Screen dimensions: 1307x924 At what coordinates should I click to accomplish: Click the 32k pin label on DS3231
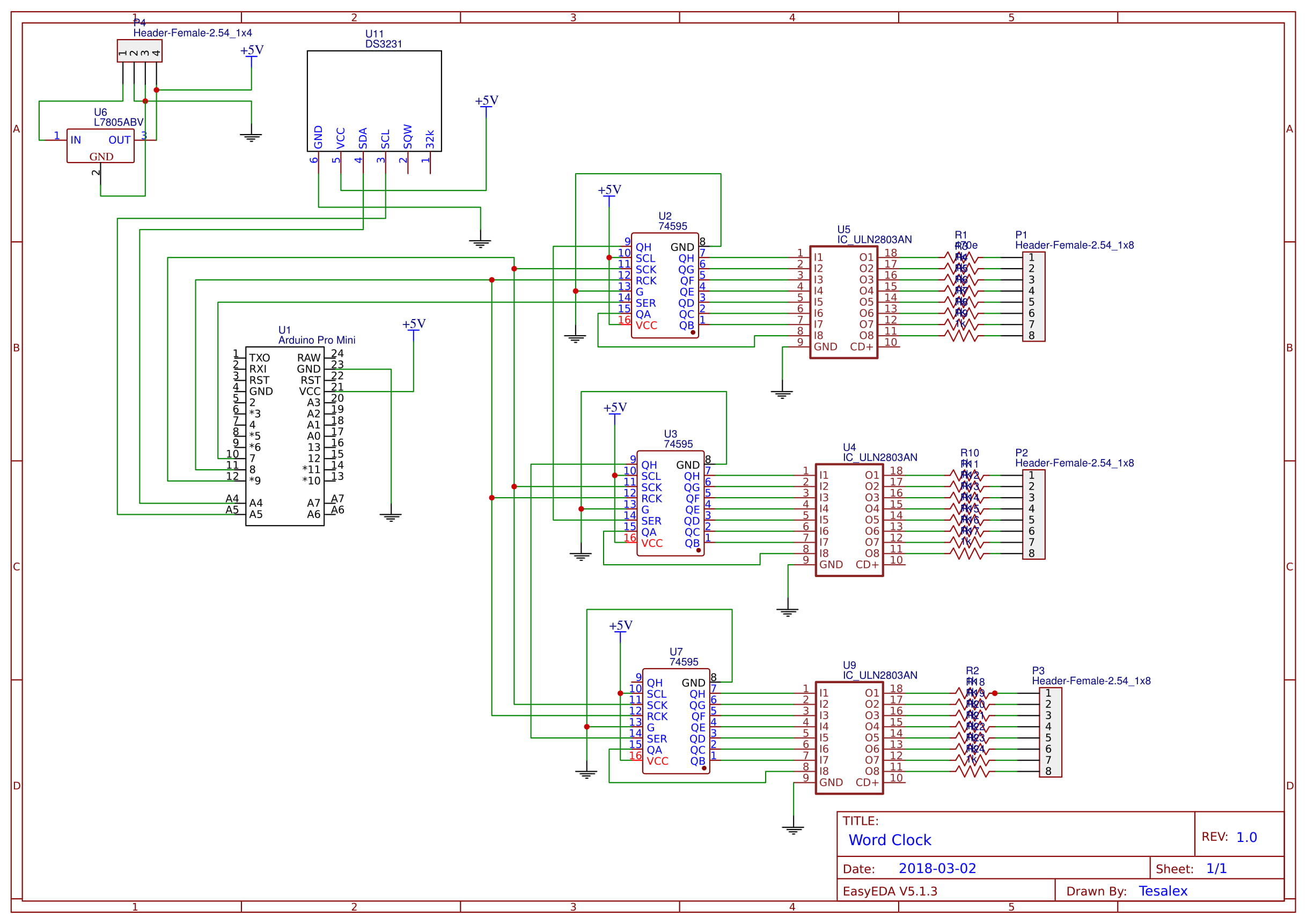tap(430, 139)
